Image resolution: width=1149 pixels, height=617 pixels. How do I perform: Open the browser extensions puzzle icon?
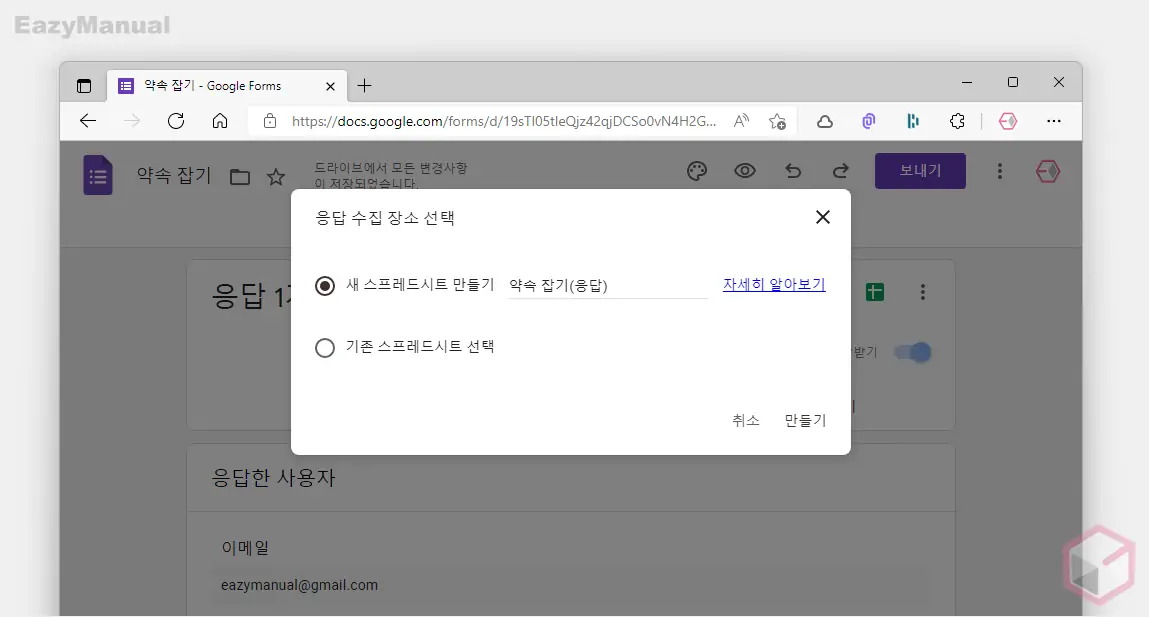pyautogui.click(x=957, y=121)
